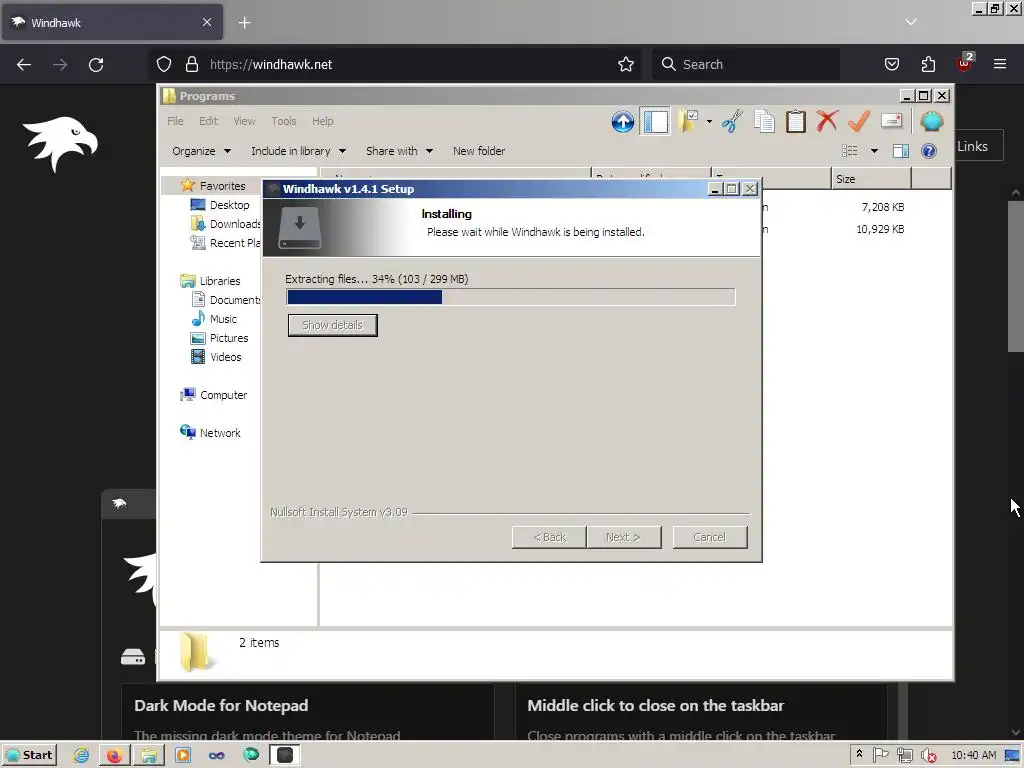The image size is (1024, 768).
Task: Click the bookmark star icon in address bar
Action: [626, 64]
